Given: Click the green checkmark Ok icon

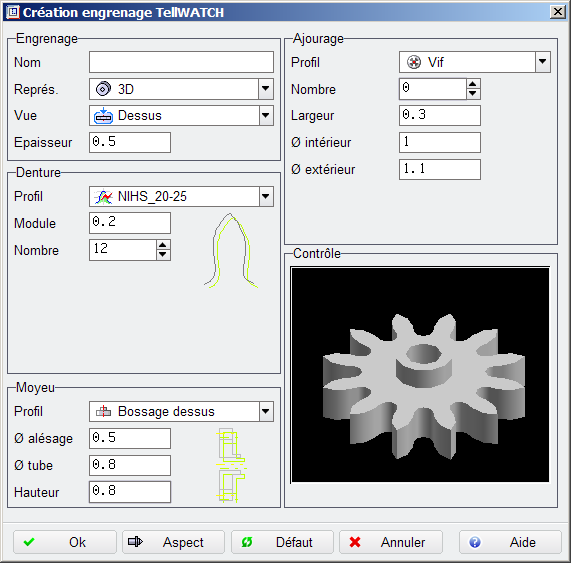Looking at the screenshot, I should click(29, 542).
